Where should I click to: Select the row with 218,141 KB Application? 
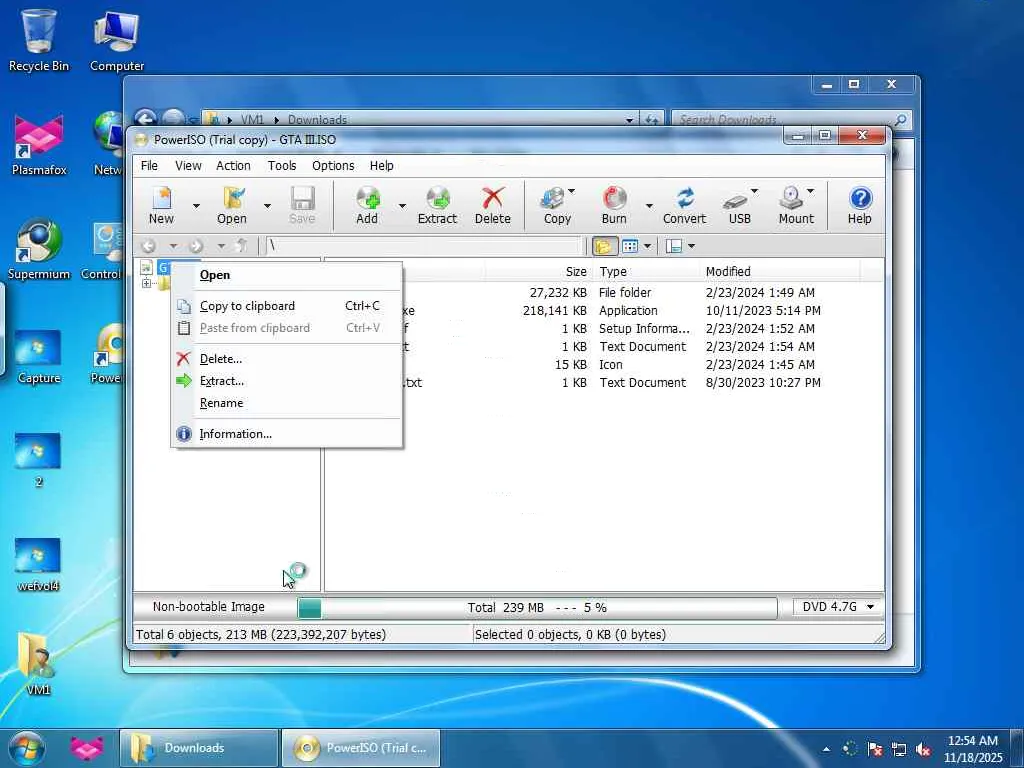click(x=605, y=311)
